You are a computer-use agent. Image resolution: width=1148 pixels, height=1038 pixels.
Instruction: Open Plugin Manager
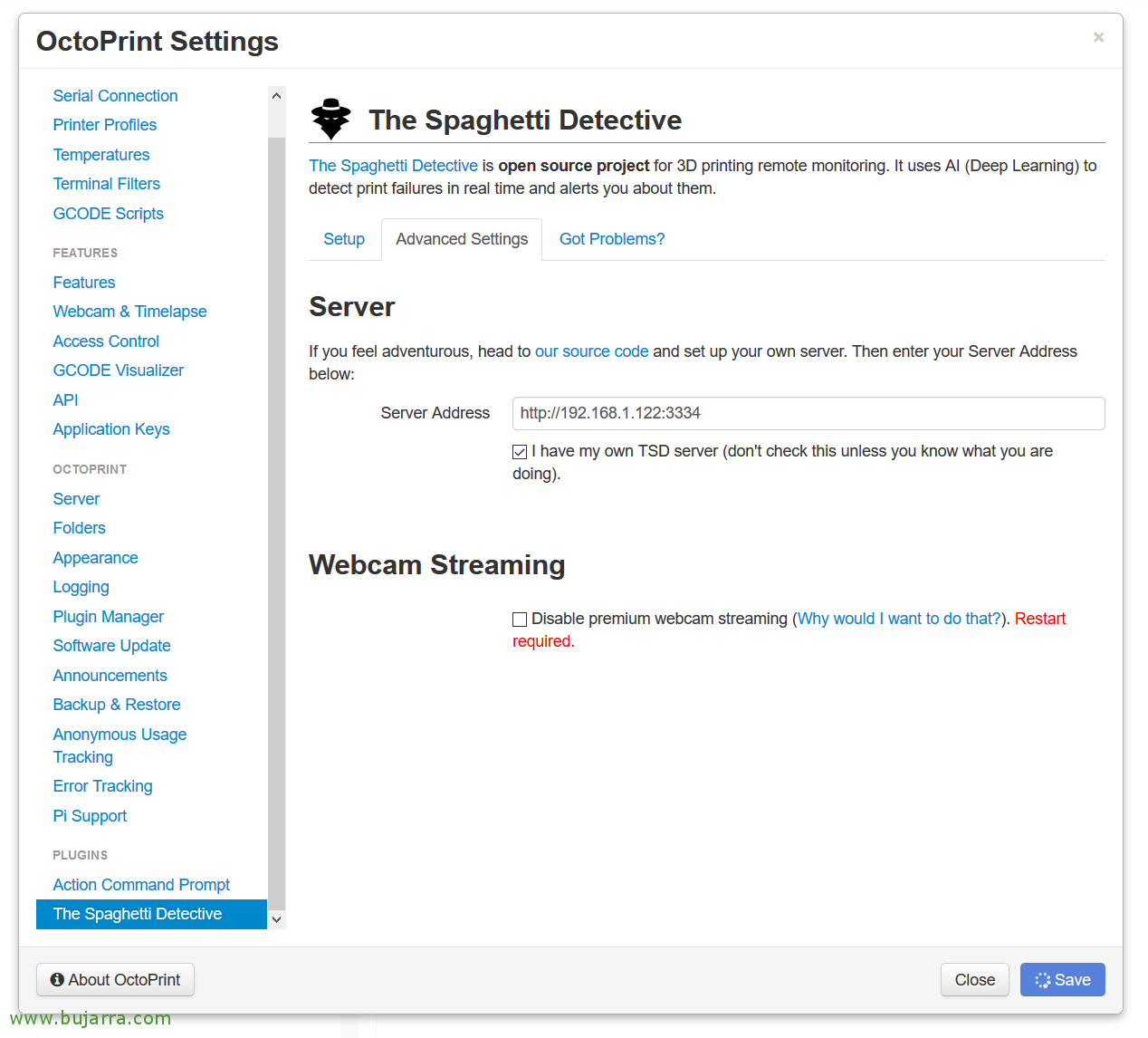[109, 617]
